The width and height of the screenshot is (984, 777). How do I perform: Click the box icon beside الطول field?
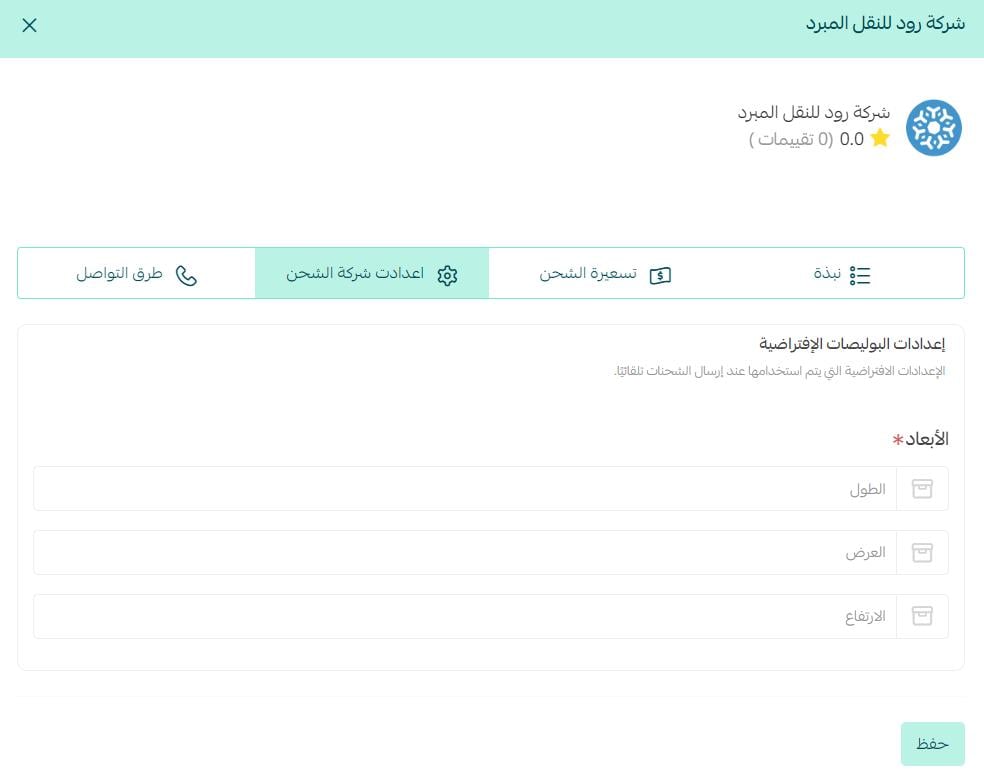(922, 489)
